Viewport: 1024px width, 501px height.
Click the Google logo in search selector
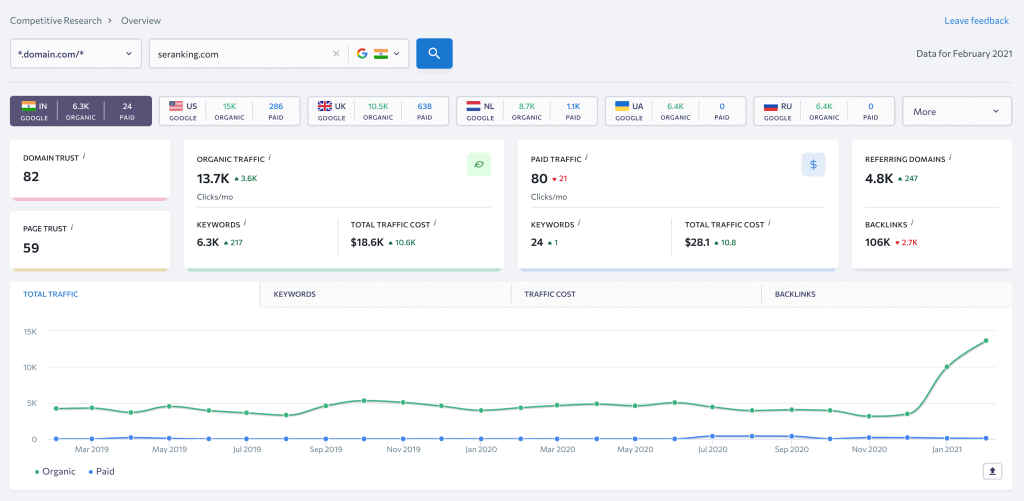pyautogui.click(x=362, y=54)
